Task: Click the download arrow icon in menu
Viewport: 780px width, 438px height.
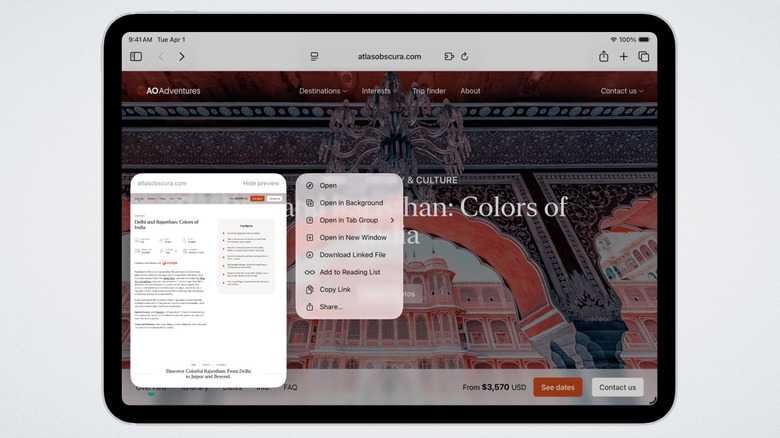Action: click(309, 255)
